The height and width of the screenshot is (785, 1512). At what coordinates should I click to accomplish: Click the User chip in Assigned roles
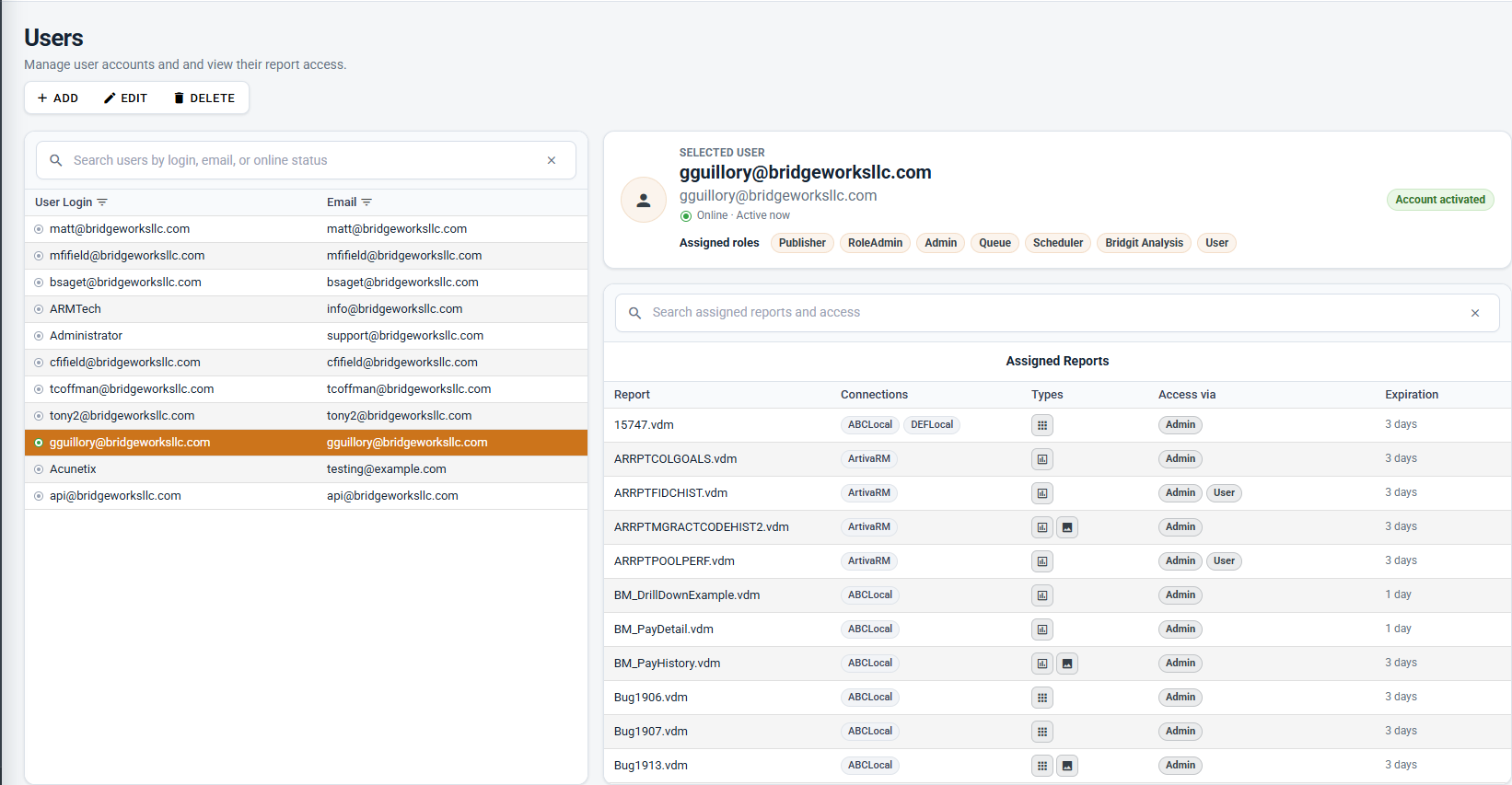(1217, 243)
